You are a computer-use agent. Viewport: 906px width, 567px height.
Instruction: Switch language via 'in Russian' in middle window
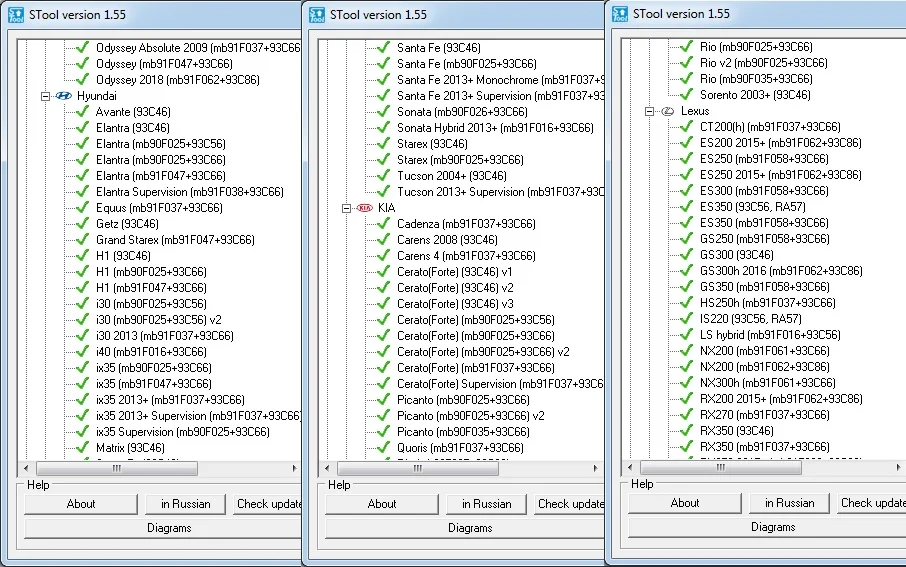[x=487, y=504]
